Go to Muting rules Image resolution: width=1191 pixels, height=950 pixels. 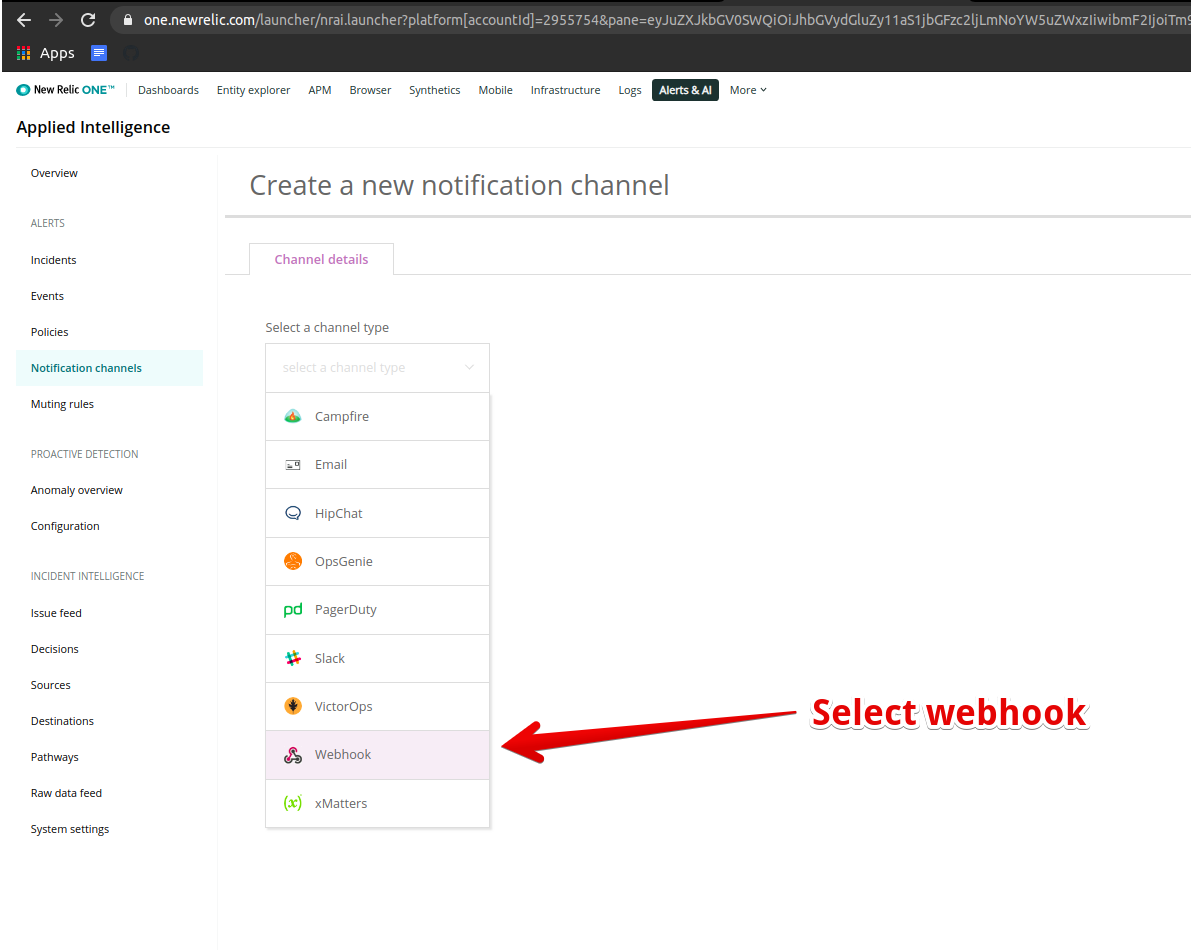click(x=62, y=404)
